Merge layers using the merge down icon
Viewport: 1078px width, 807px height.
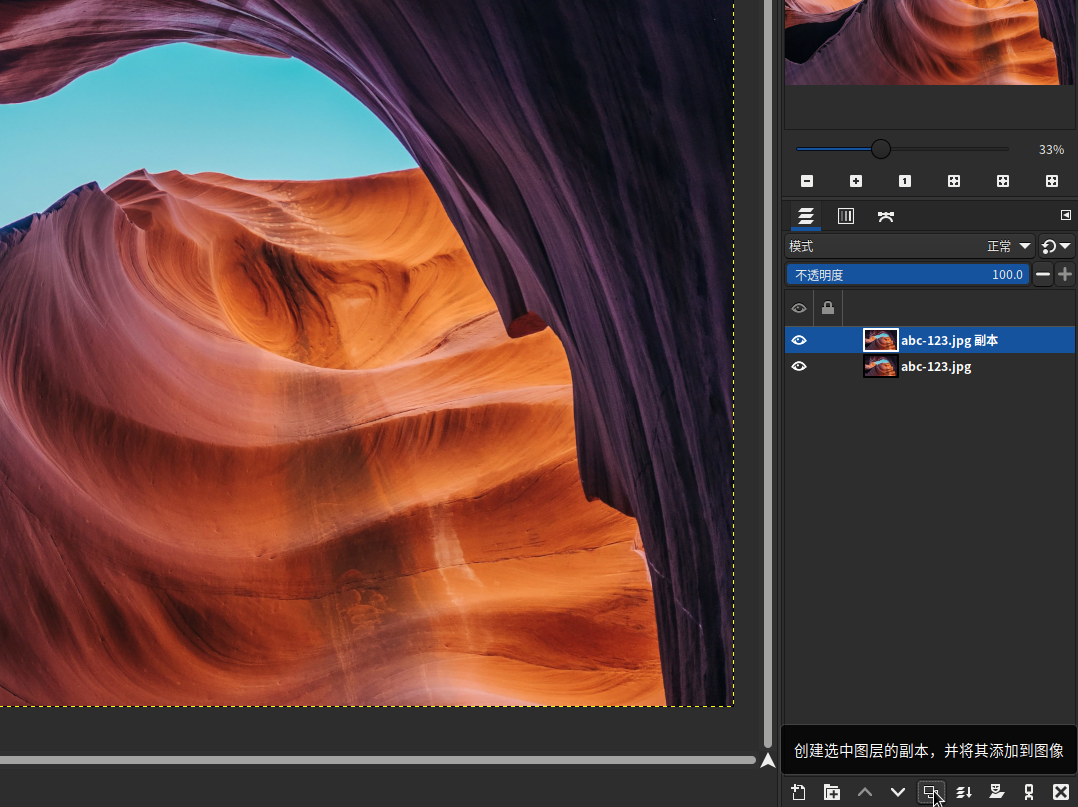[x=964, y=792]
